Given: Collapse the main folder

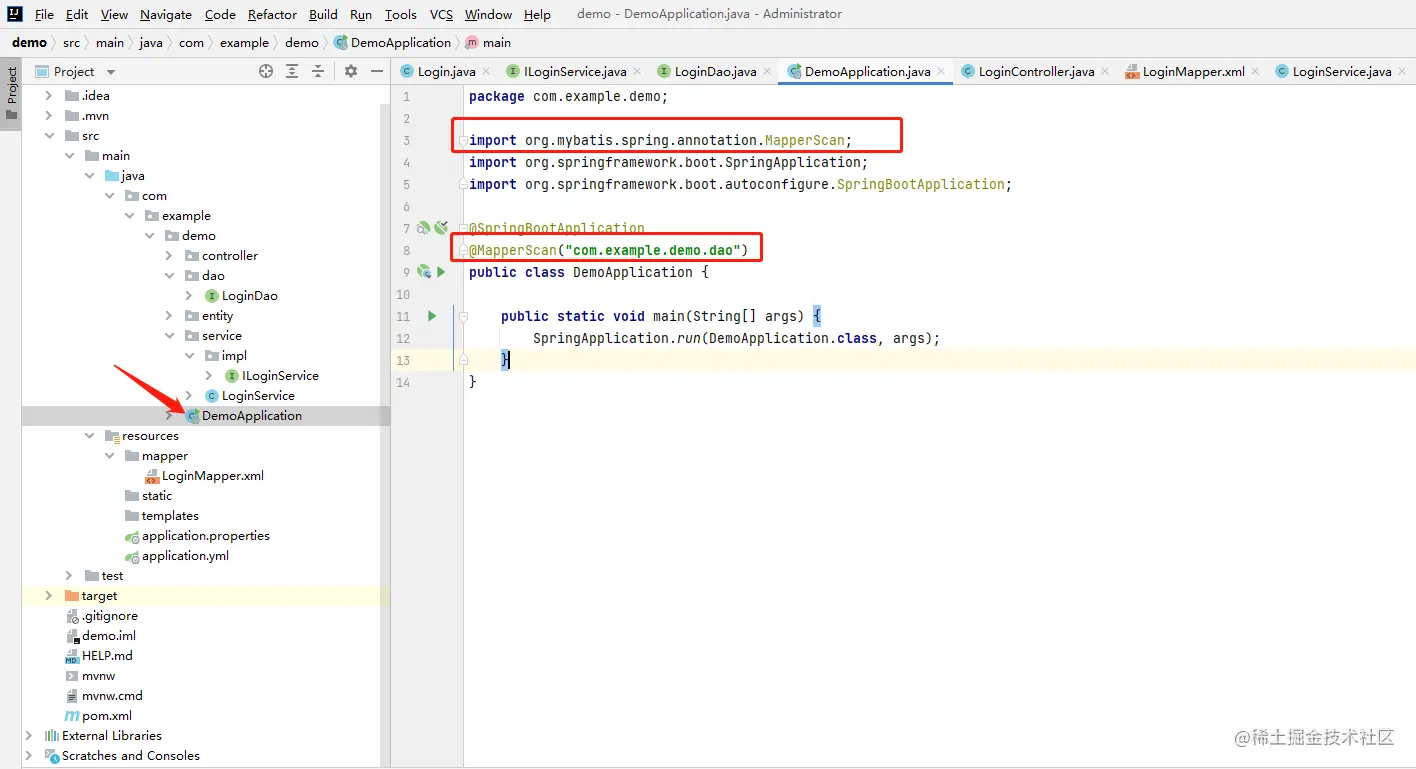Looking at the screenshot, I should (x=69, y=156).
